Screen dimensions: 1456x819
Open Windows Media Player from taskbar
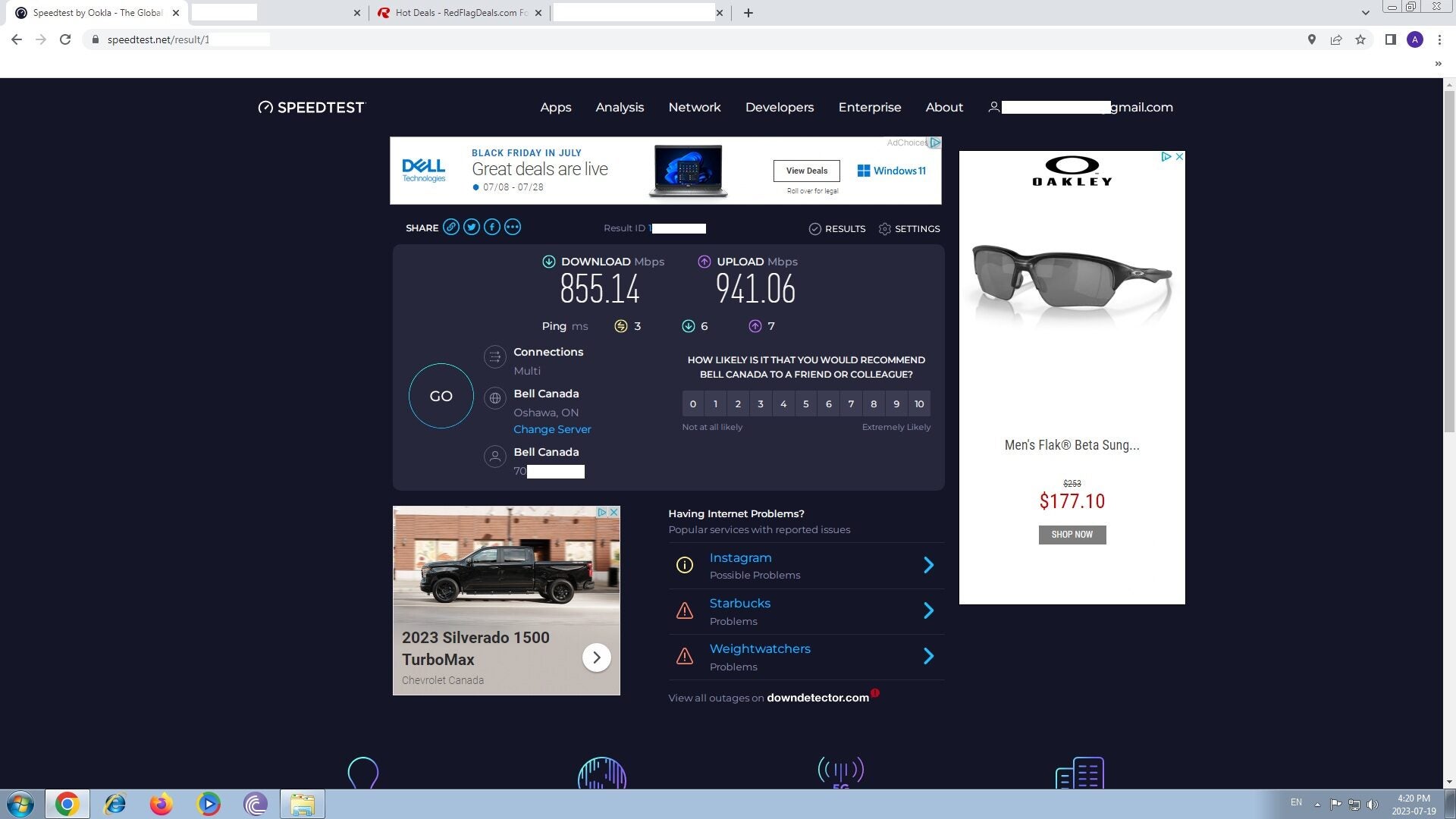(x=208, y=804)
